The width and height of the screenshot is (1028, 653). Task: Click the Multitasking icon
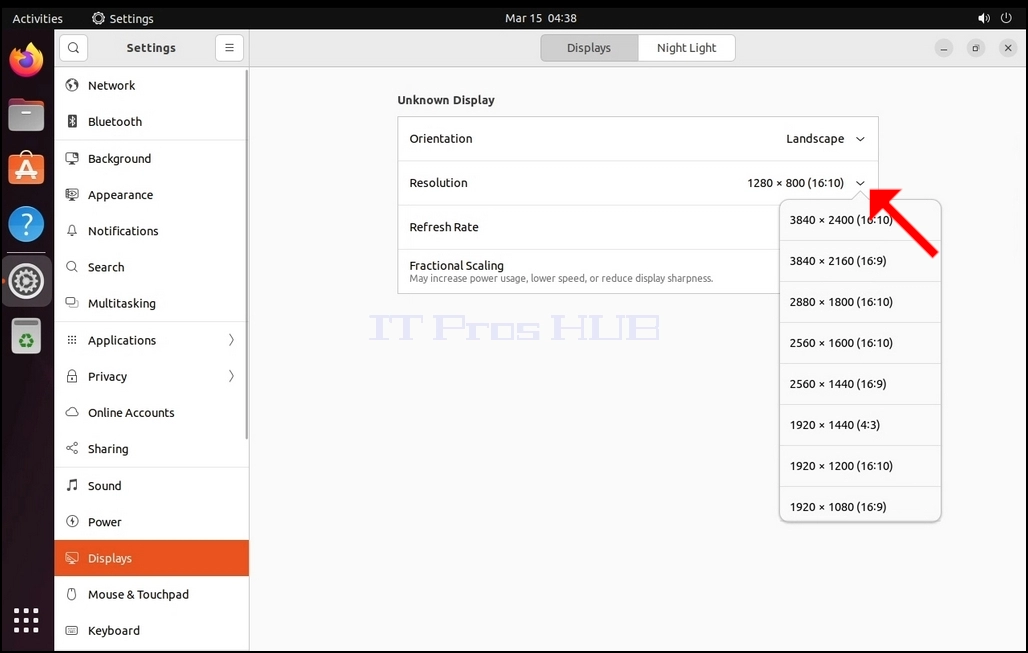click(x=72, y=303)
